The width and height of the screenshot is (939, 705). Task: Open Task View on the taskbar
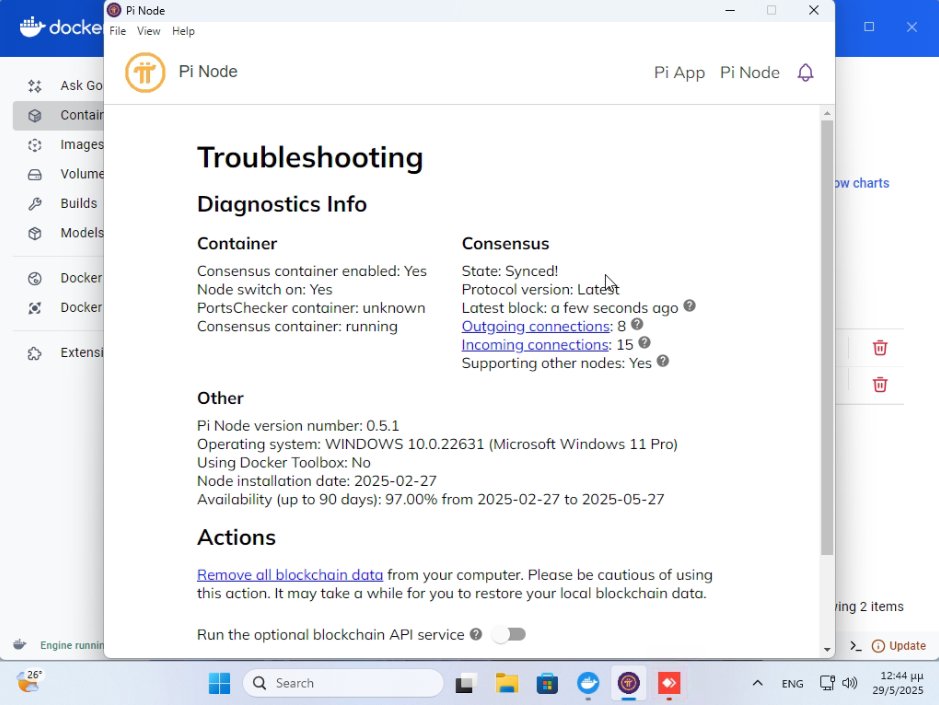click(465, 683)
